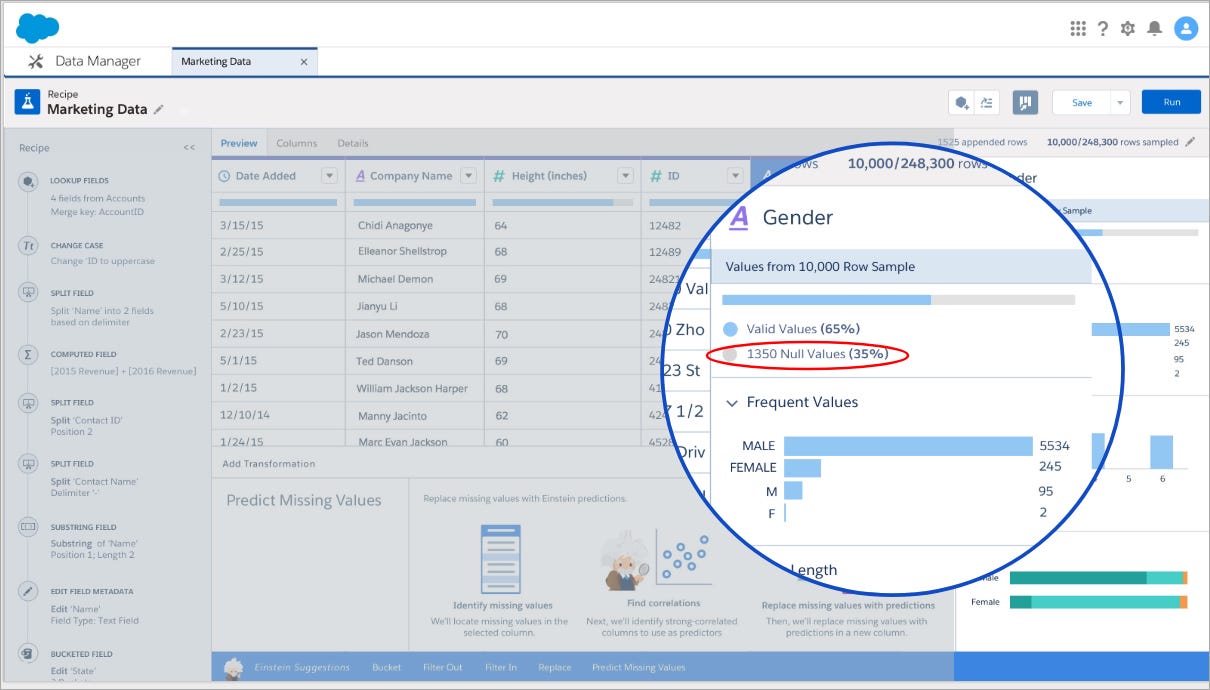Click the FEMALE frequency bar
This screenshot has height=690, width=1210.
coord(802,467)
